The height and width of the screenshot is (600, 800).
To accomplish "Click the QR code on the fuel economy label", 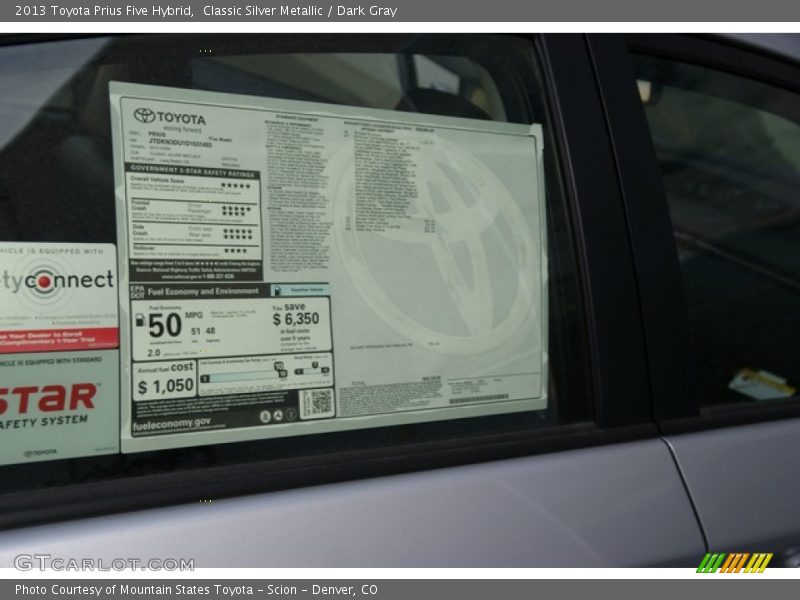I will [321, 402].
